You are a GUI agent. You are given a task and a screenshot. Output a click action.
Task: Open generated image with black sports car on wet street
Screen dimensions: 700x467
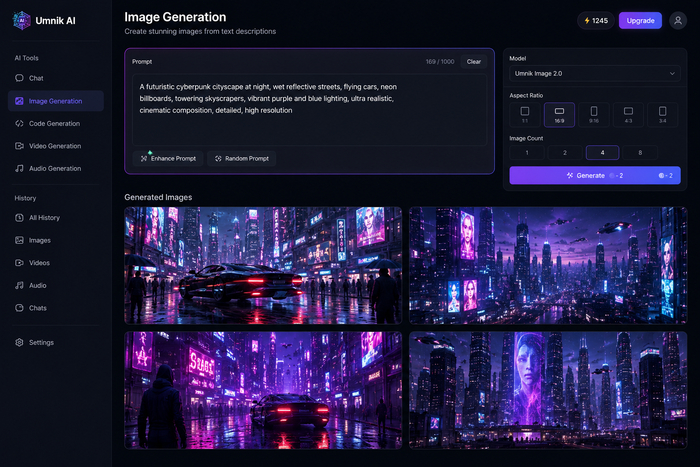point(263,265)
